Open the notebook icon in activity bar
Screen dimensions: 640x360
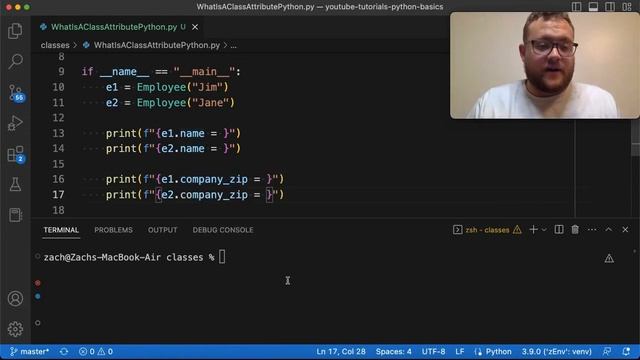click(15, 215)
